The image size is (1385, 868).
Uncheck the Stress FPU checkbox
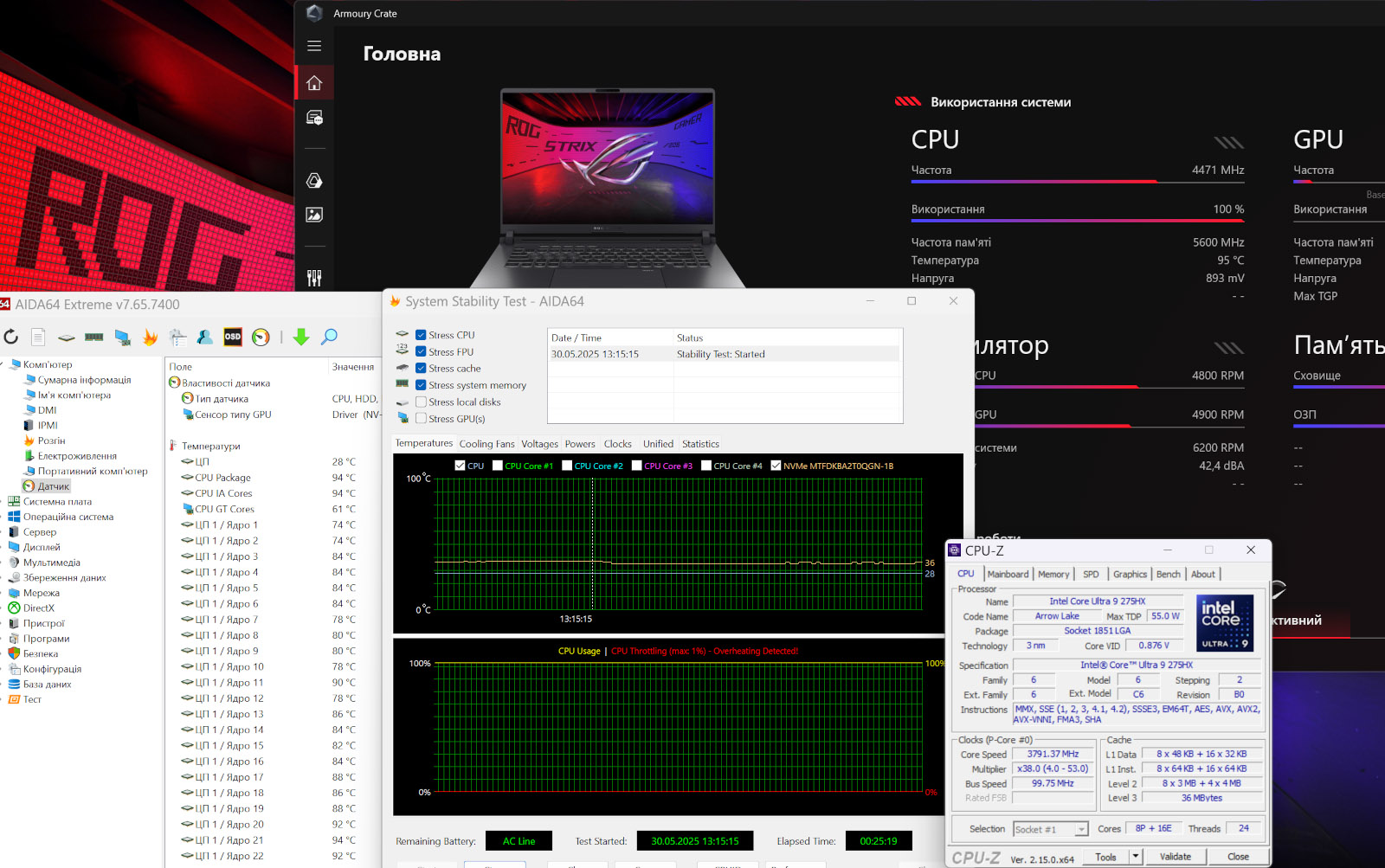point(421,351)
